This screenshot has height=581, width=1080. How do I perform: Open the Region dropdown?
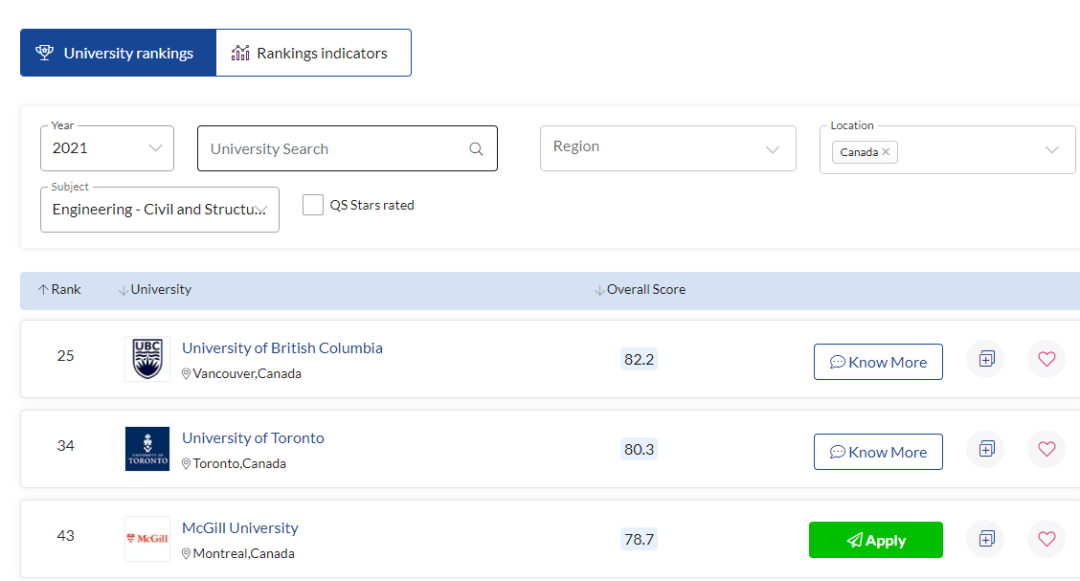point(668,148)
